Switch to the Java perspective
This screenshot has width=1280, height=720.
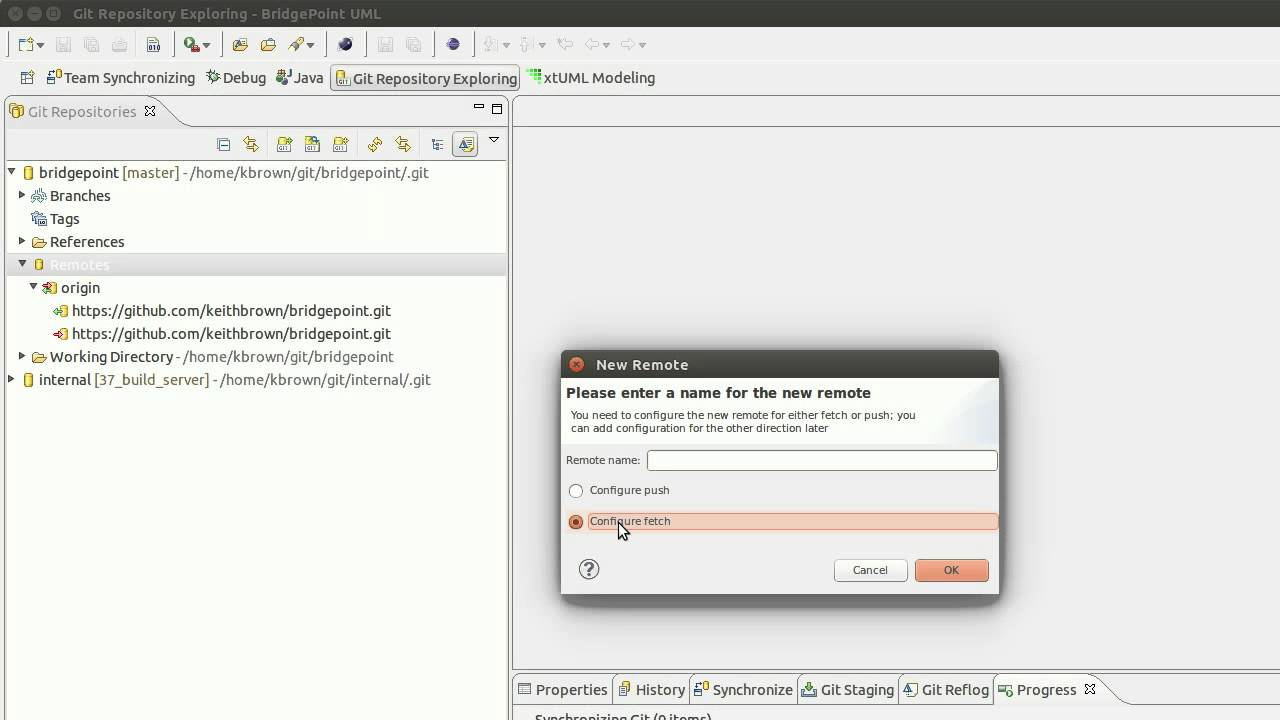[x=300, y=78]
